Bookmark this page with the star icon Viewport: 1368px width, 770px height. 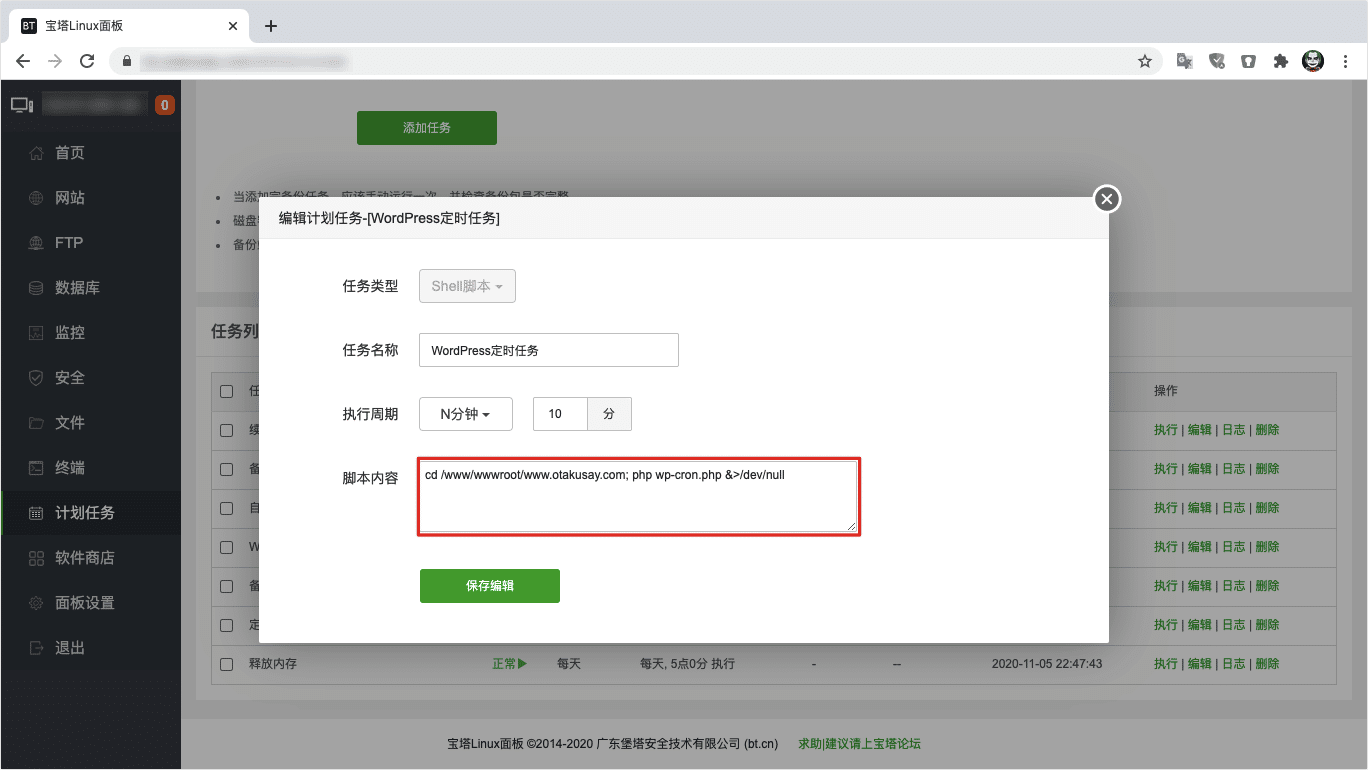tap(1145, 61)
